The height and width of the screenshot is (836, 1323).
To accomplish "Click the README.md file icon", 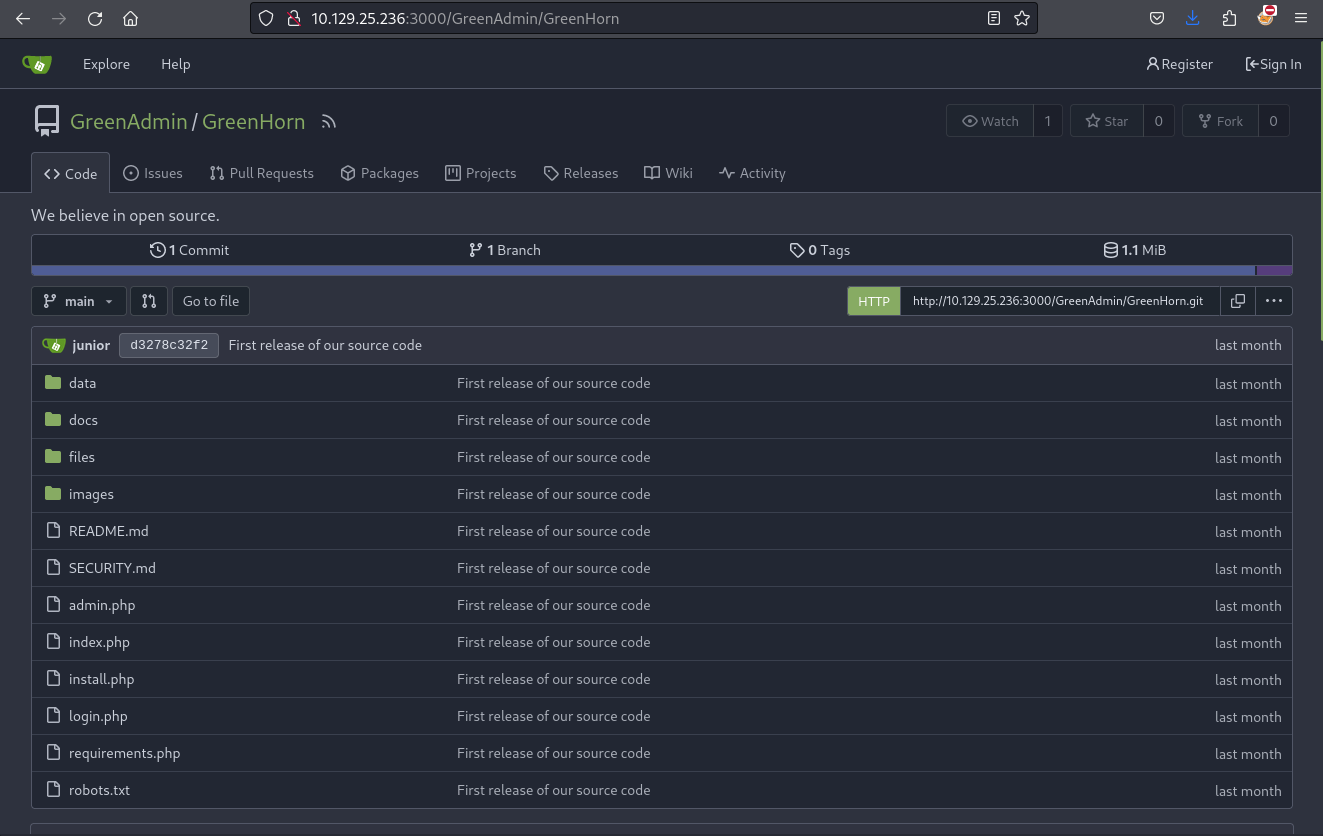I will [x=53, y=531].
